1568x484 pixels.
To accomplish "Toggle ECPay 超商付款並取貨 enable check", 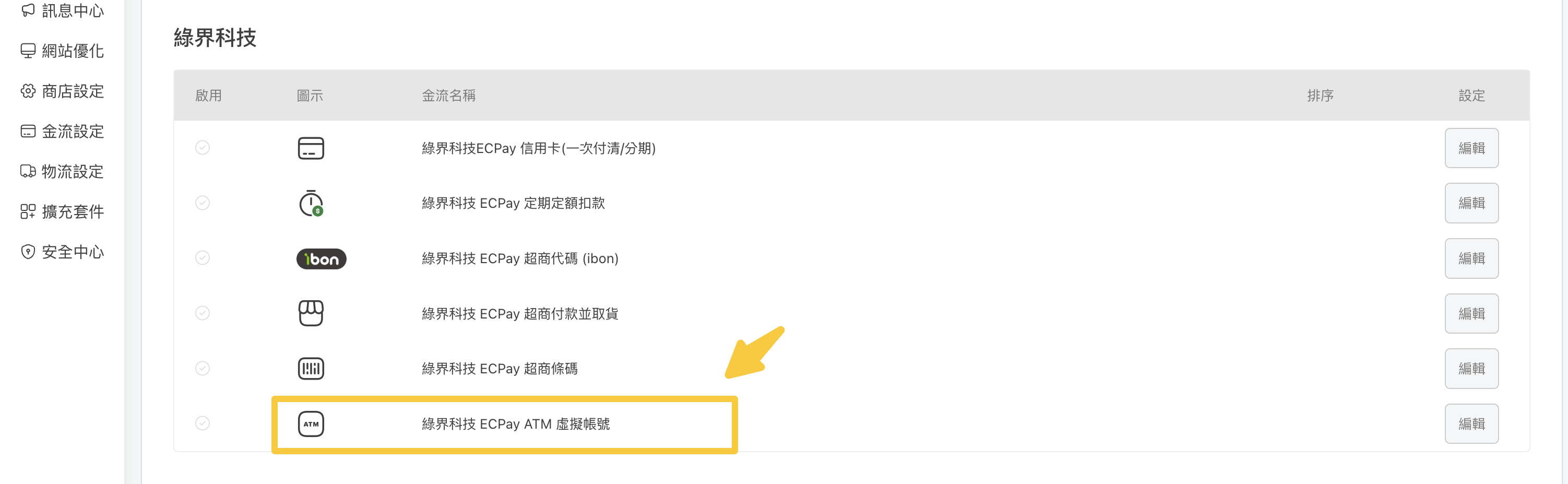I will [x=203, y=313].
